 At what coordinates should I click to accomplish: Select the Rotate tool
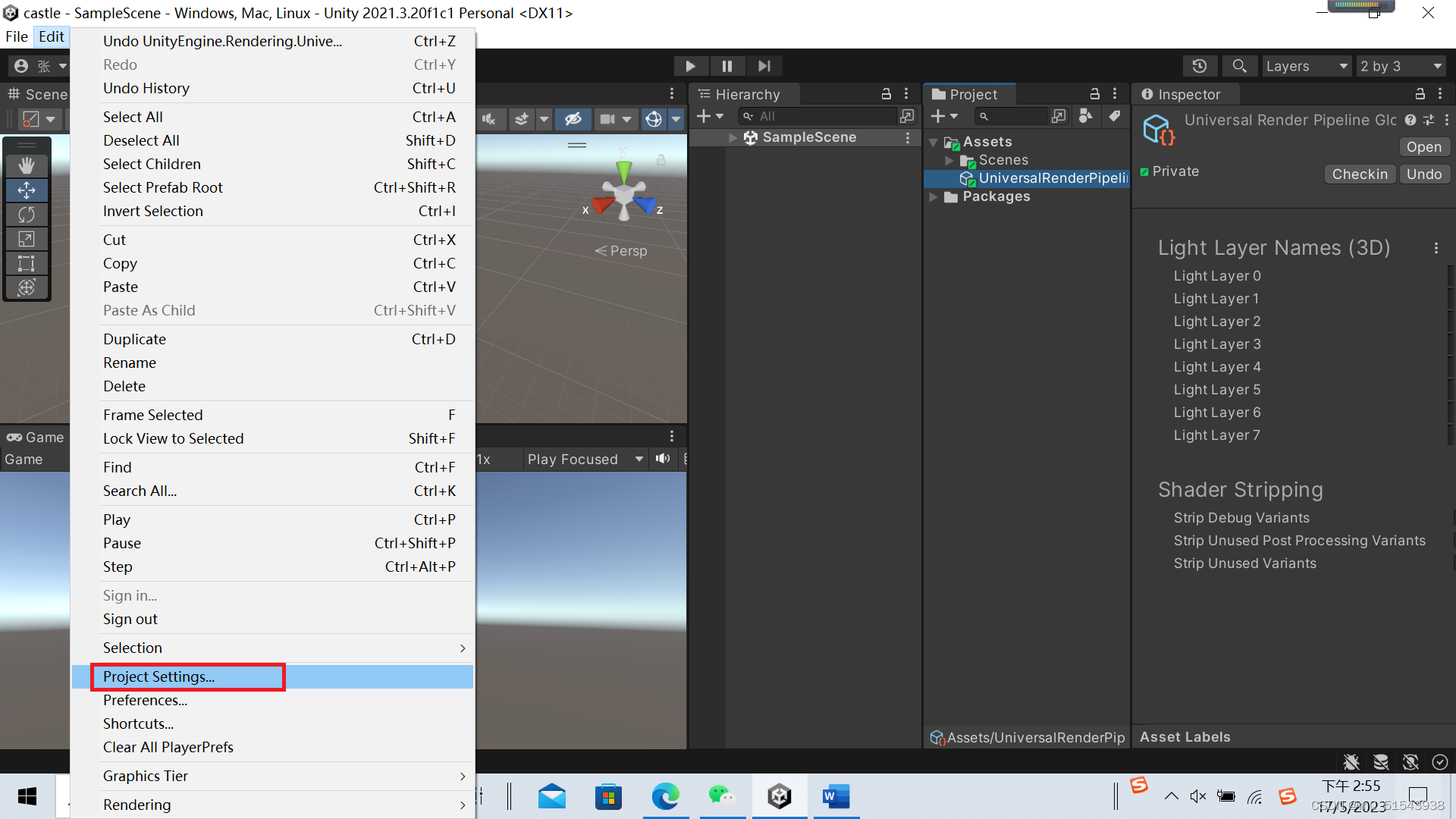(x=27, y=215)
